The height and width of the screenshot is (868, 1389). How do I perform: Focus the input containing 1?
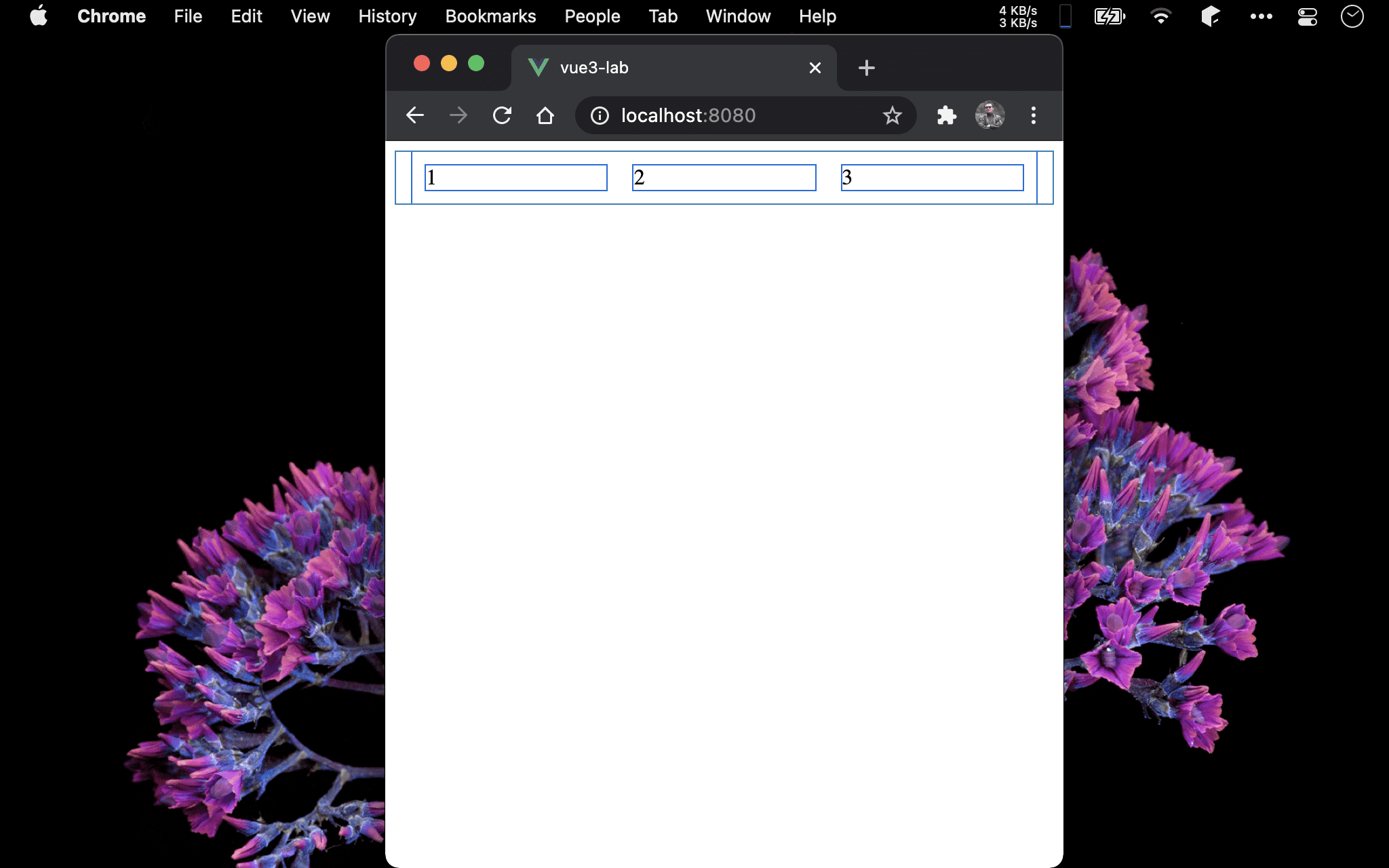click(516, 178)
